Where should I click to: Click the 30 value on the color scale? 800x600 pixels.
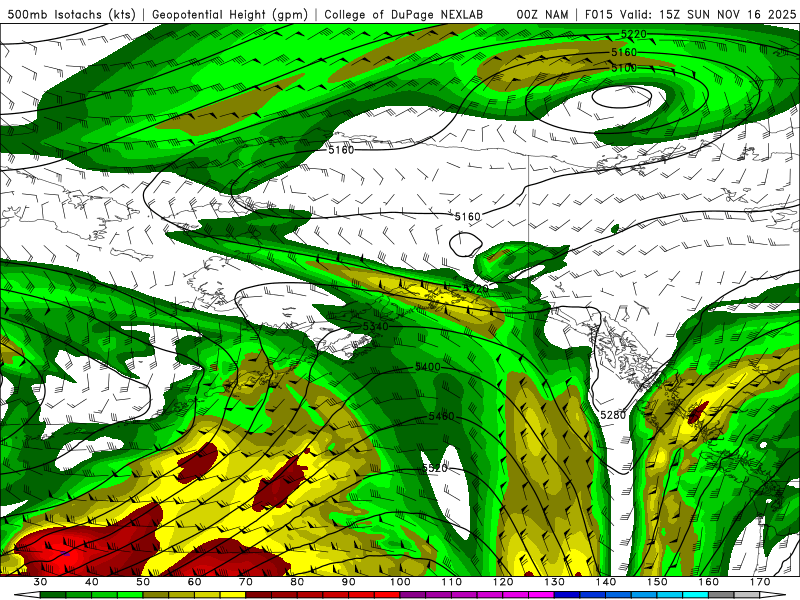[x=40, y=582]
